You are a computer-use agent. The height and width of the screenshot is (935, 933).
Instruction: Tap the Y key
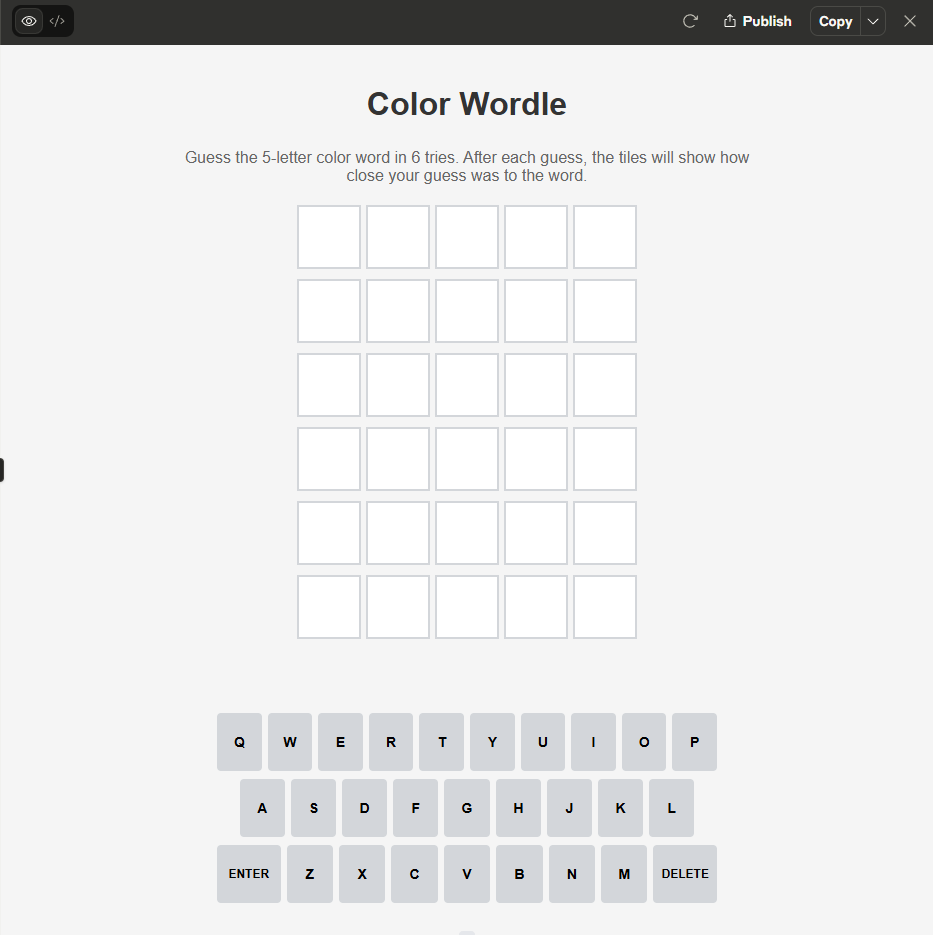492,742
